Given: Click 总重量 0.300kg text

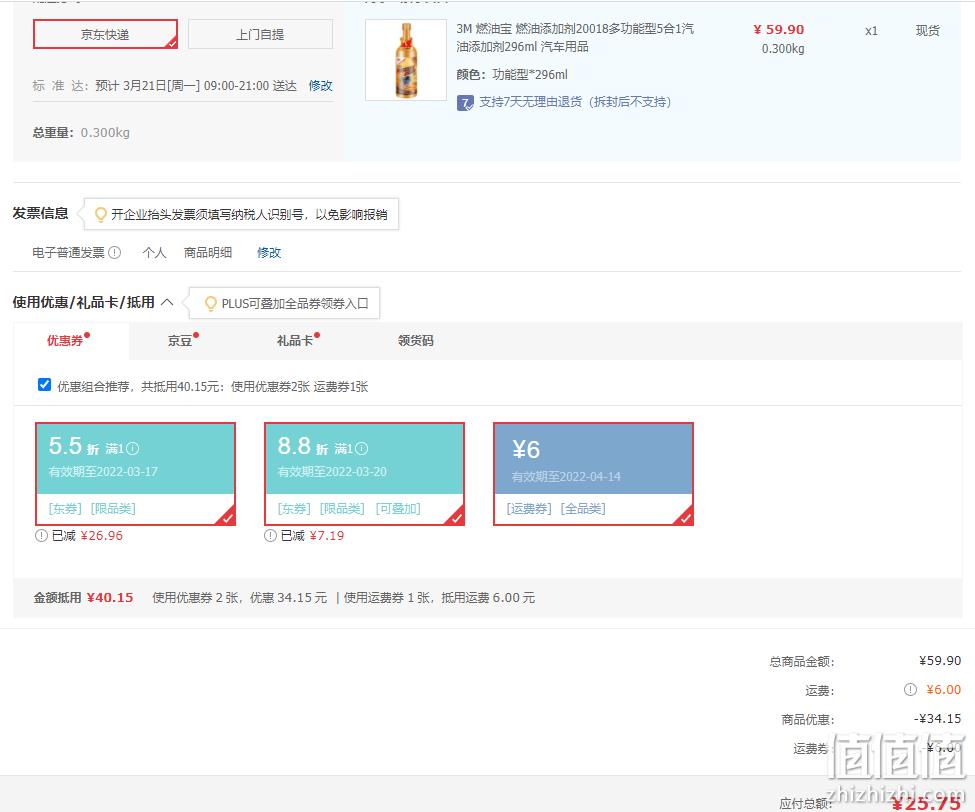Looking at the screenshot, I should pos(81,132).
